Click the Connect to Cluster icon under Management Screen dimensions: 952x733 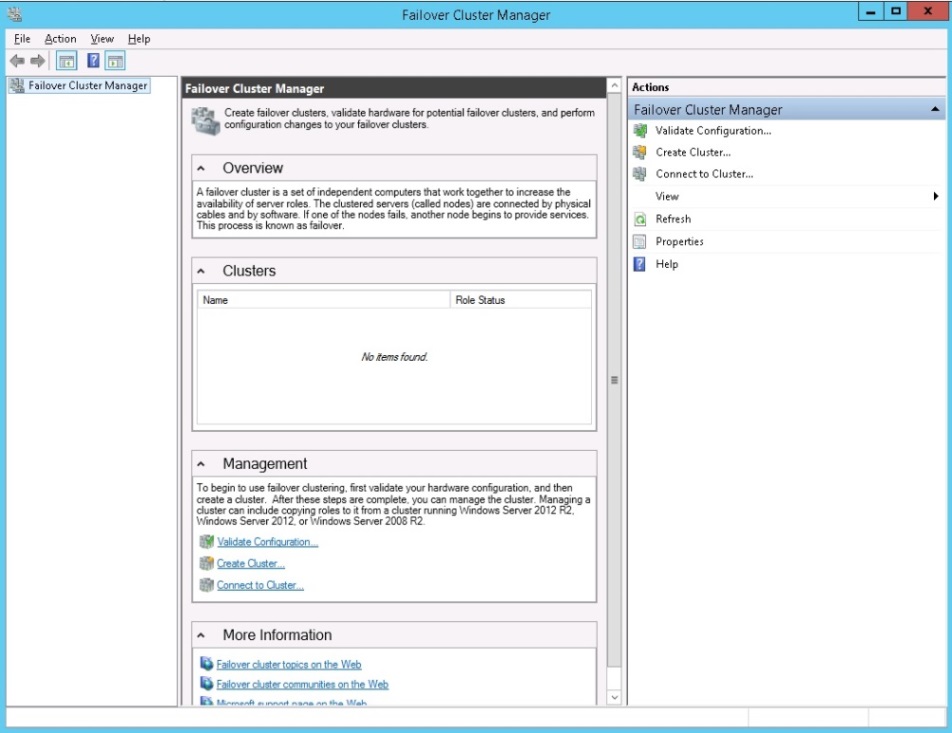coord(207,585)
